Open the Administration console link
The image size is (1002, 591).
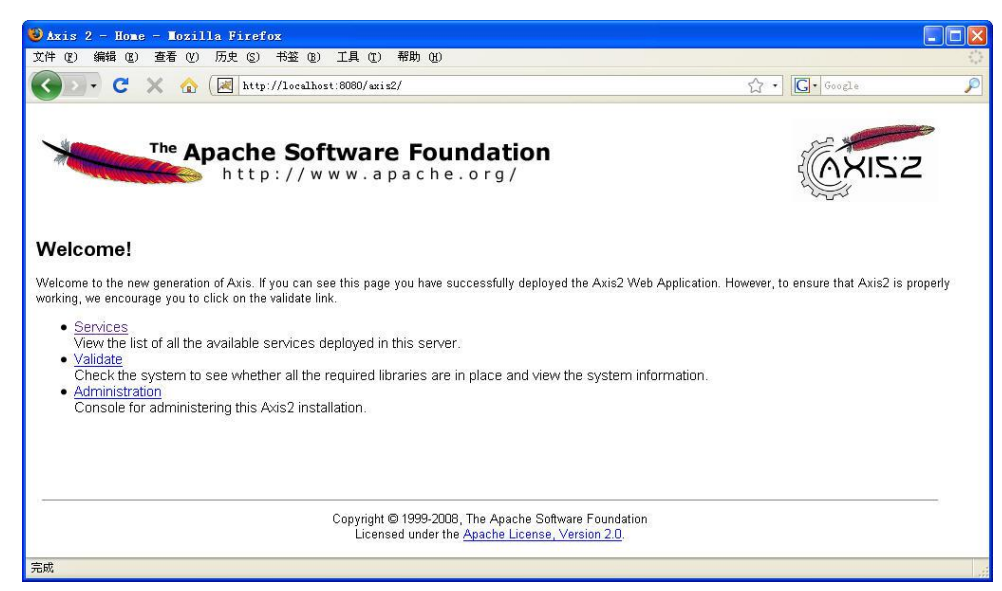(x=117, y=391)
